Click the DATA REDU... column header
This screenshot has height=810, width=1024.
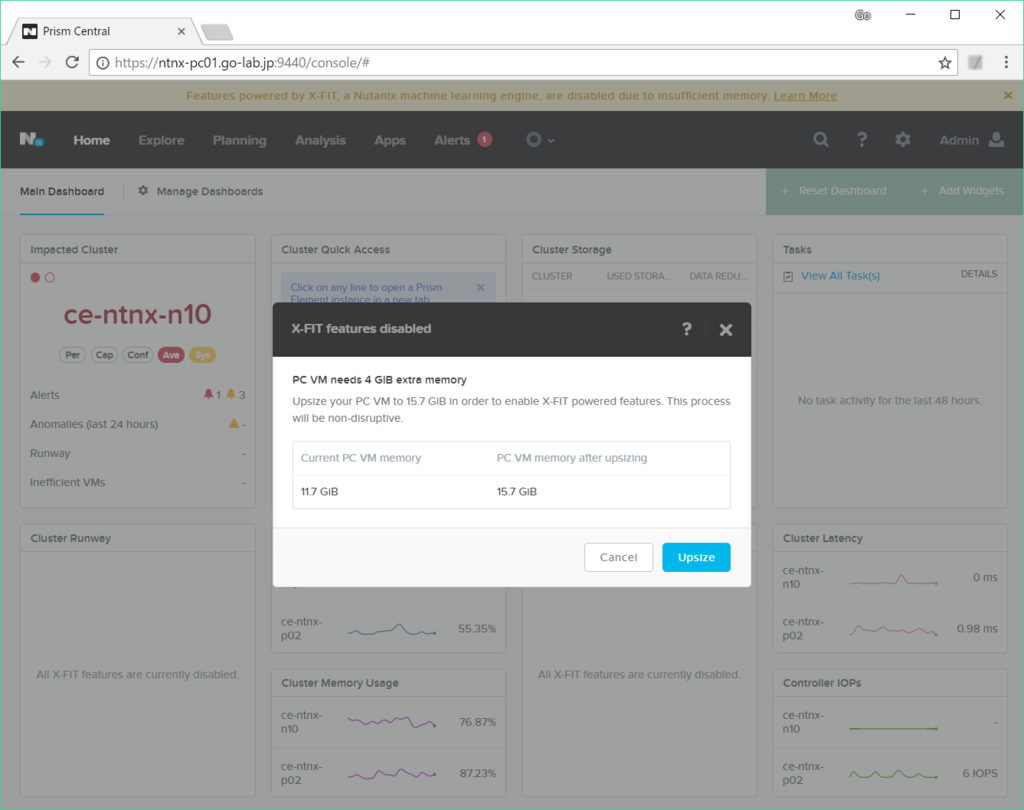(x=718, y=276)
